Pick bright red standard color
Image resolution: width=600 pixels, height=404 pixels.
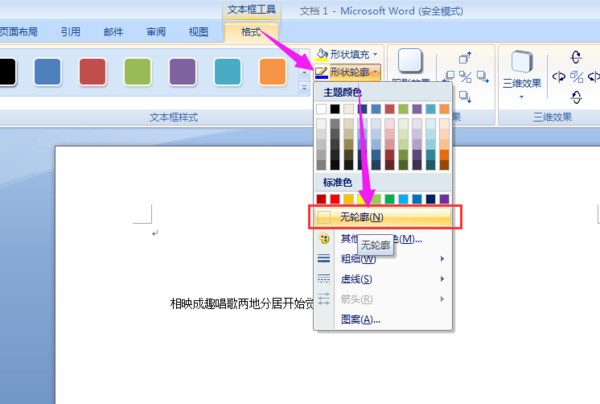tap(335, 199)
